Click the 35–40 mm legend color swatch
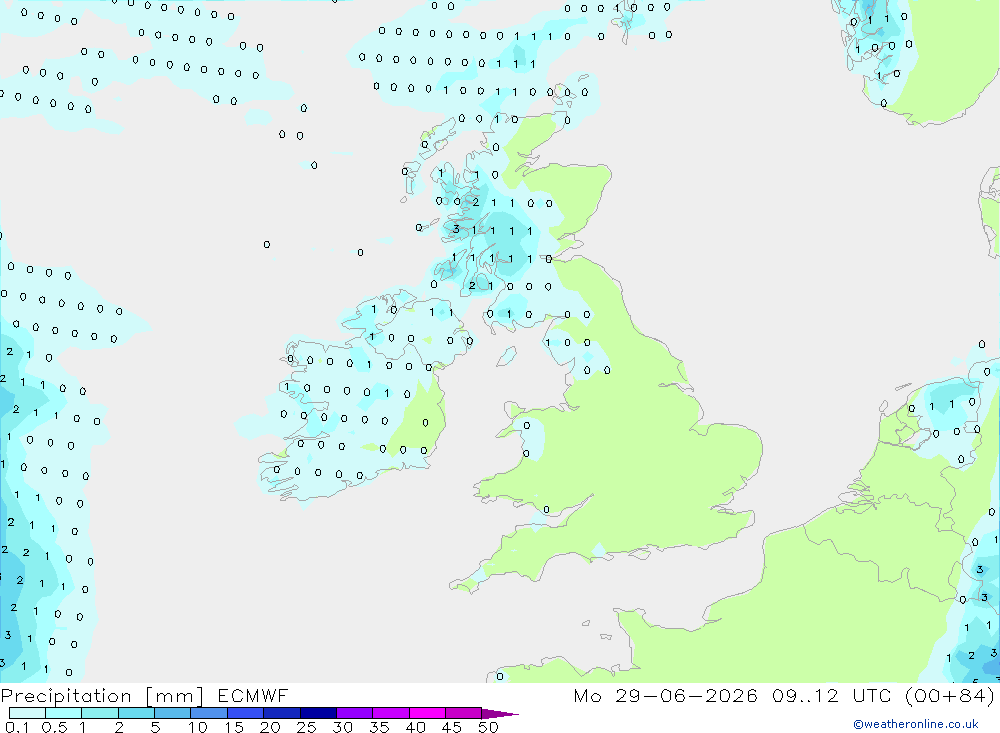This screenshot has height=733, width=1000. 391,713
